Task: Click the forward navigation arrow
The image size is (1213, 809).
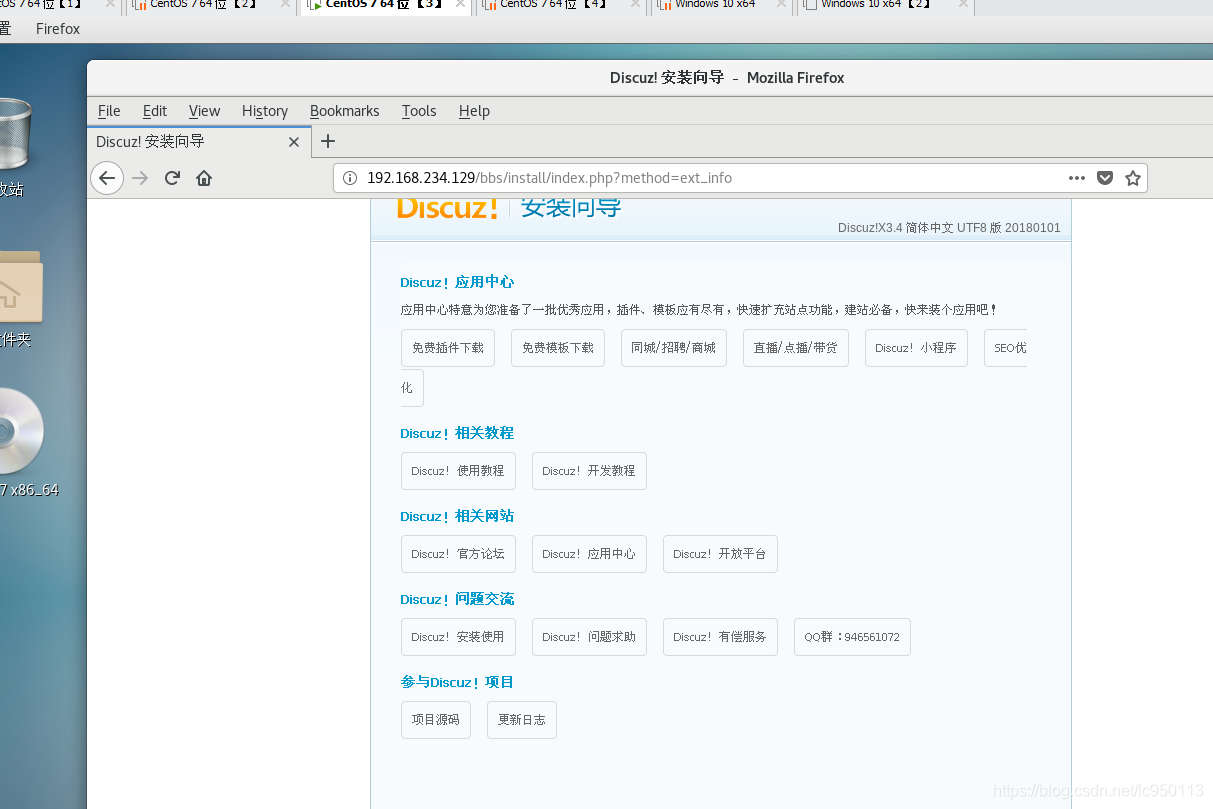Action: pos(140,178)
